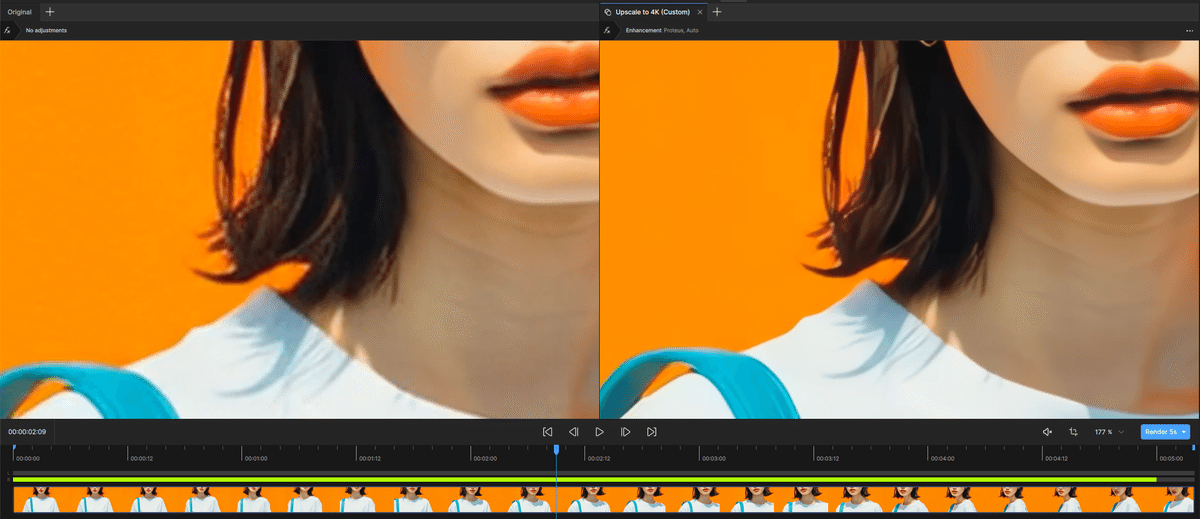Image resolution: width=1200 pixels, height=519 pixels.
Task: Close the Upscale to 4K tab
Action: (x=699, y=12)
